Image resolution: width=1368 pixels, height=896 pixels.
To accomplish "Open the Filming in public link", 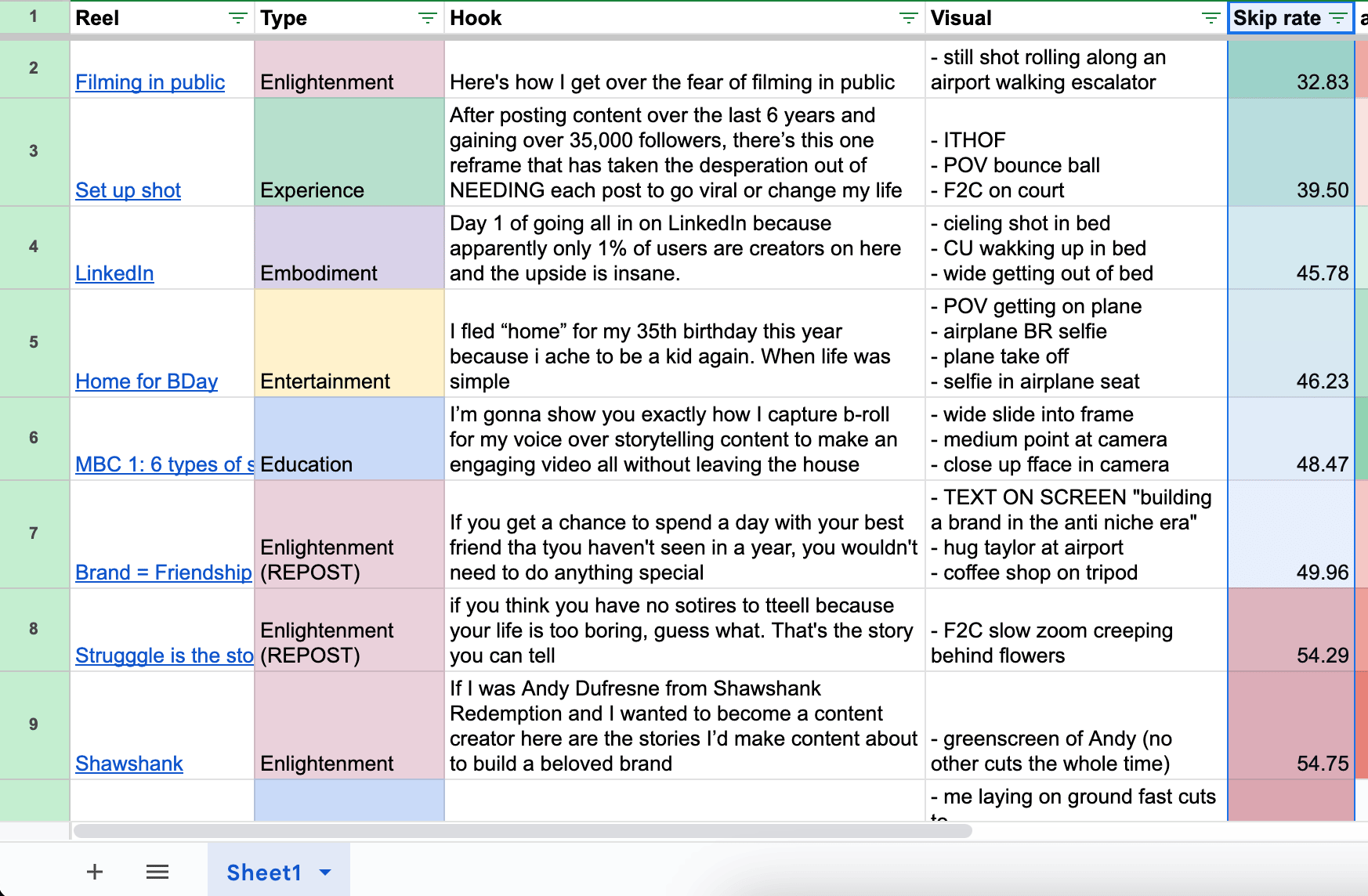I will (x=150, y=82).
